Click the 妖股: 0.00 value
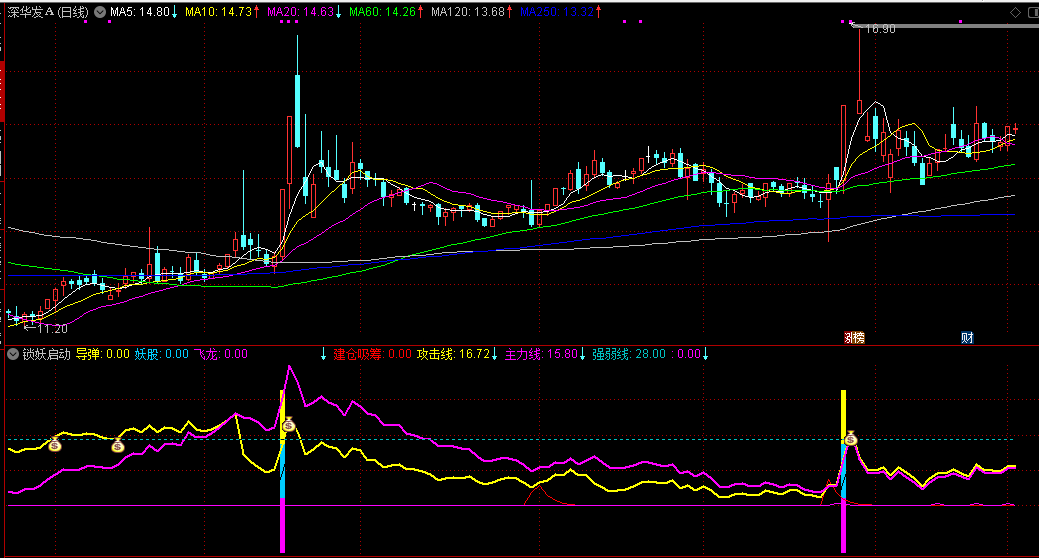This screenshot has height=558, width=1039. click(162, 355)
